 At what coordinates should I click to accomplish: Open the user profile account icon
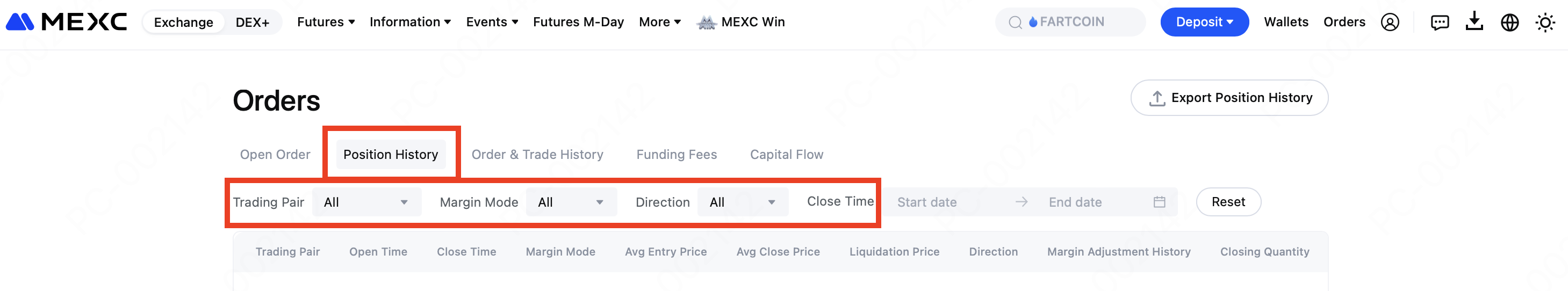(1390, 23)
